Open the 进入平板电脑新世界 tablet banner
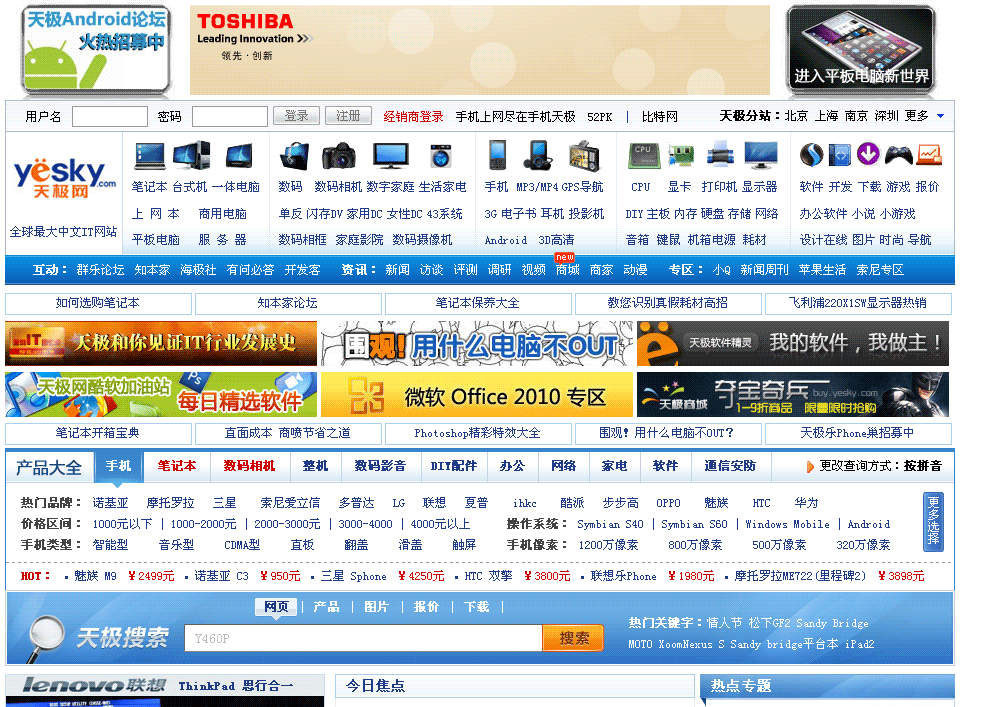 tap(861, 51)
